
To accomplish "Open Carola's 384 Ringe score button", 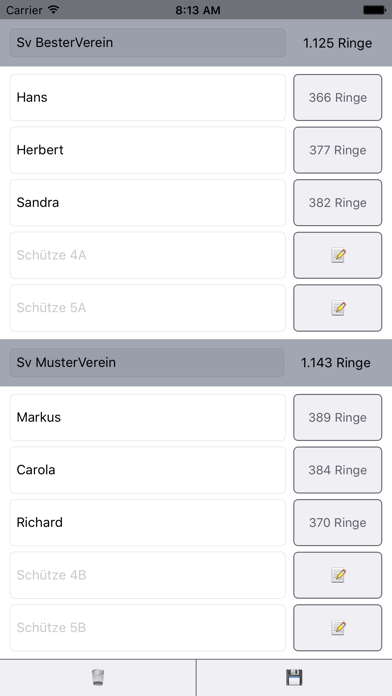I will click(338, 470).
